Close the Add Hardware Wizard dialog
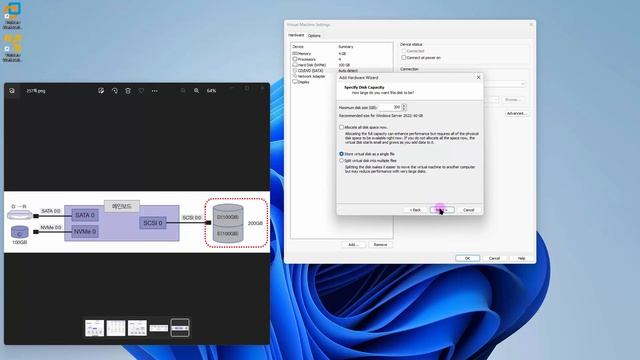The image size is (640, 360). [478, 77]
